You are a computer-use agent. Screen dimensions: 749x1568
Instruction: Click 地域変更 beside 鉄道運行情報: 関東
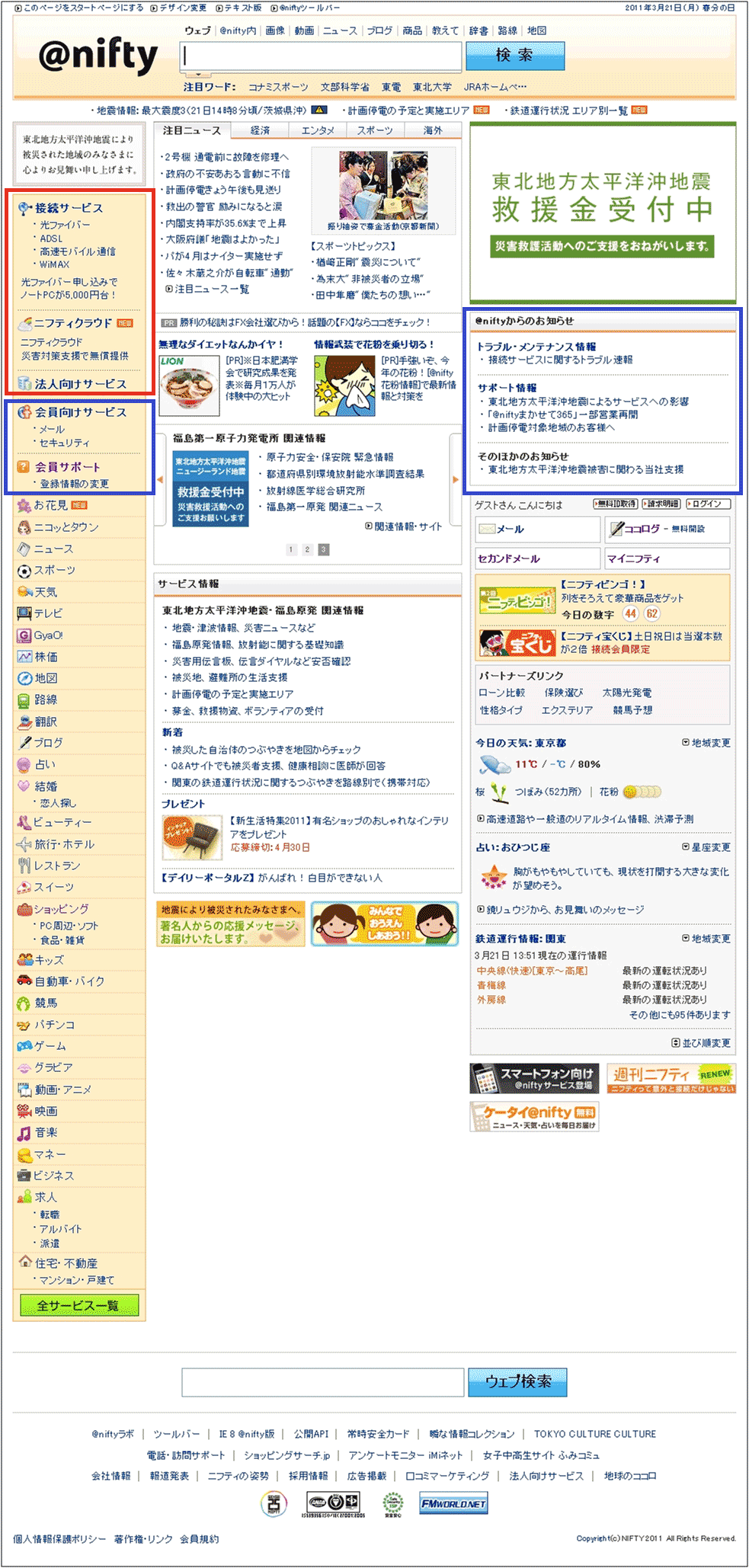(706, 939)
